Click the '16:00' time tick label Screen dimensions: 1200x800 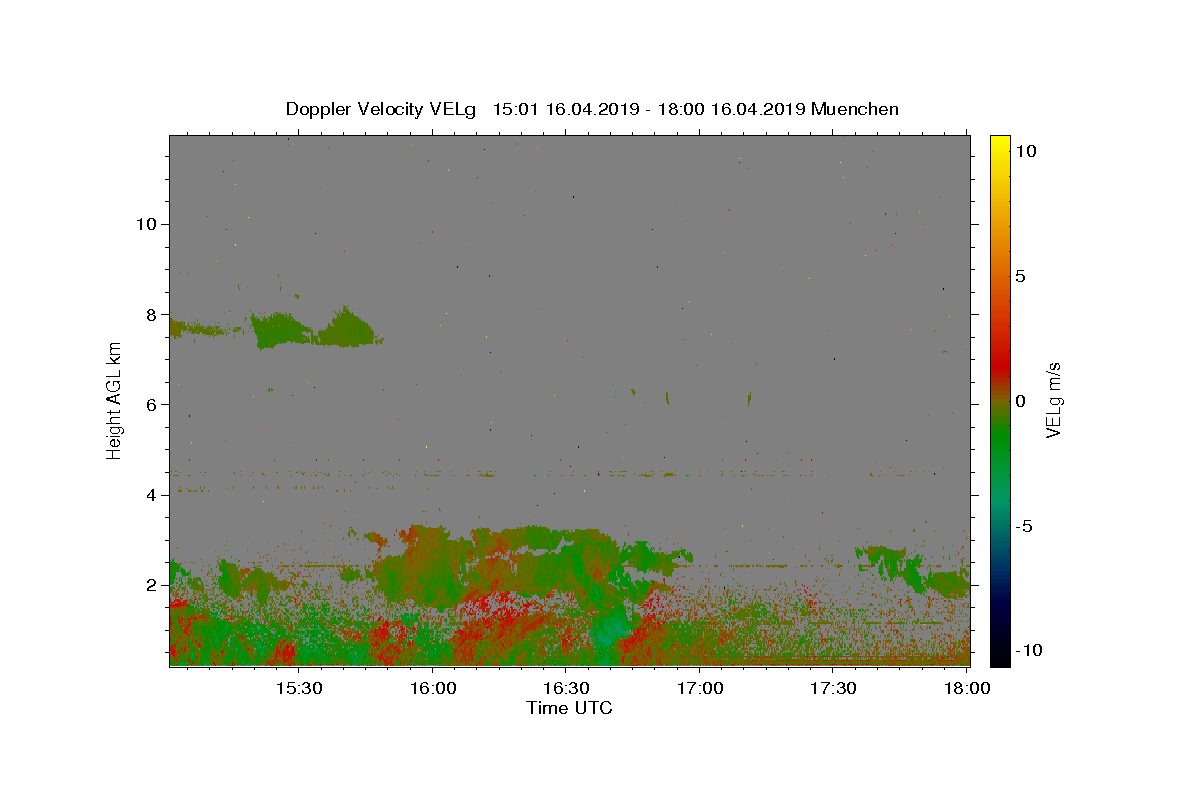(x=432, y=689)
